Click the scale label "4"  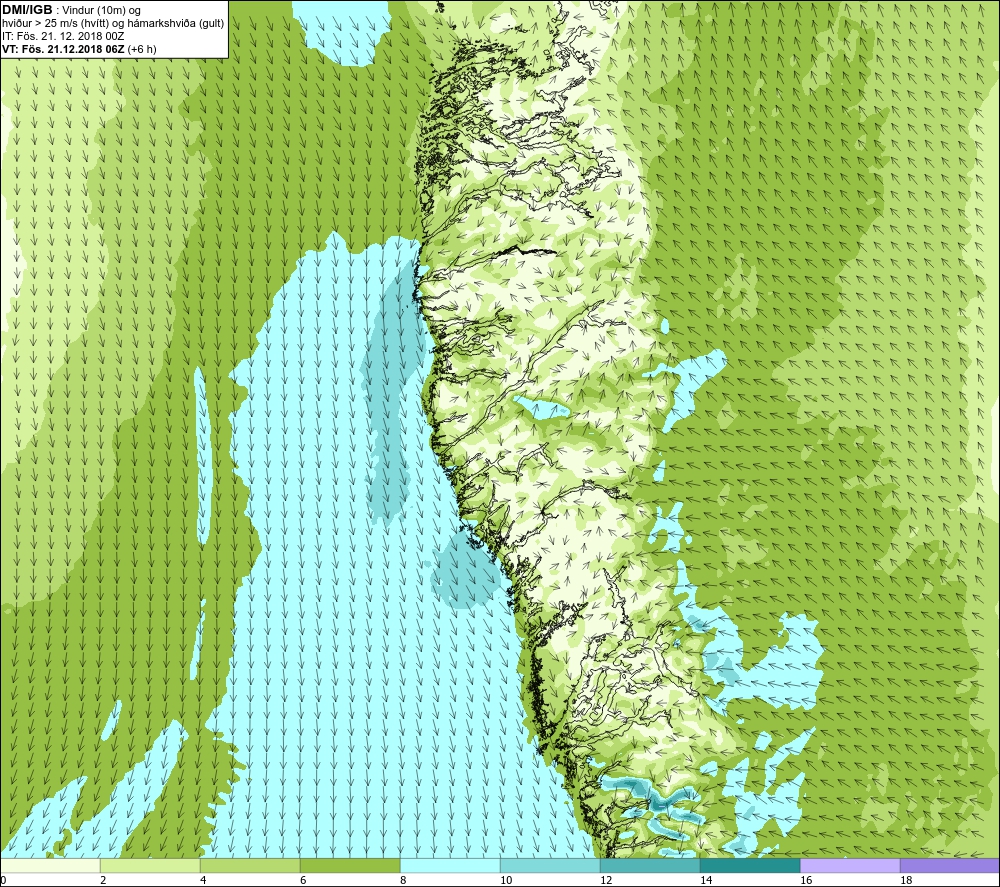pos(203,881)
